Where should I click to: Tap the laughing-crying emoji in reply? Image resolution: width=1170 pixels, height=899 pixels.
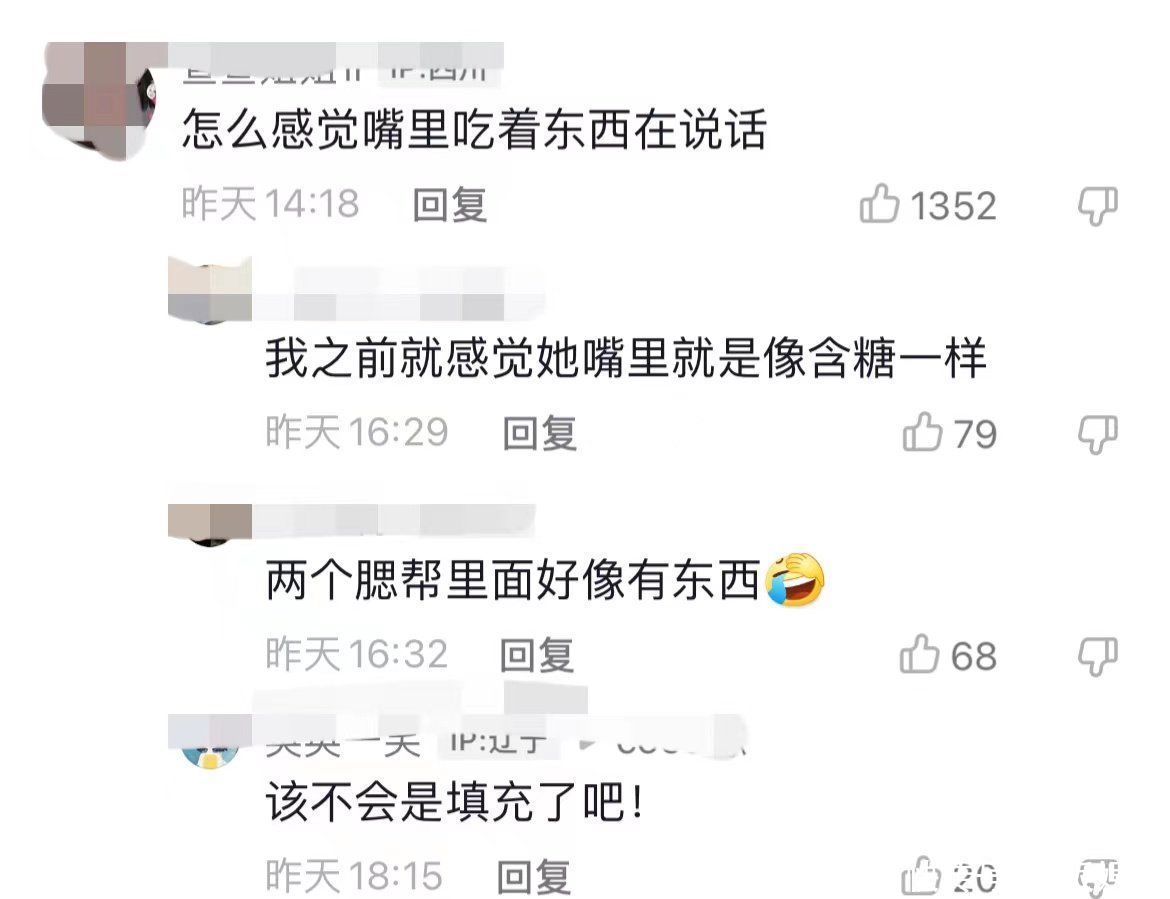[x=795, y=579]
